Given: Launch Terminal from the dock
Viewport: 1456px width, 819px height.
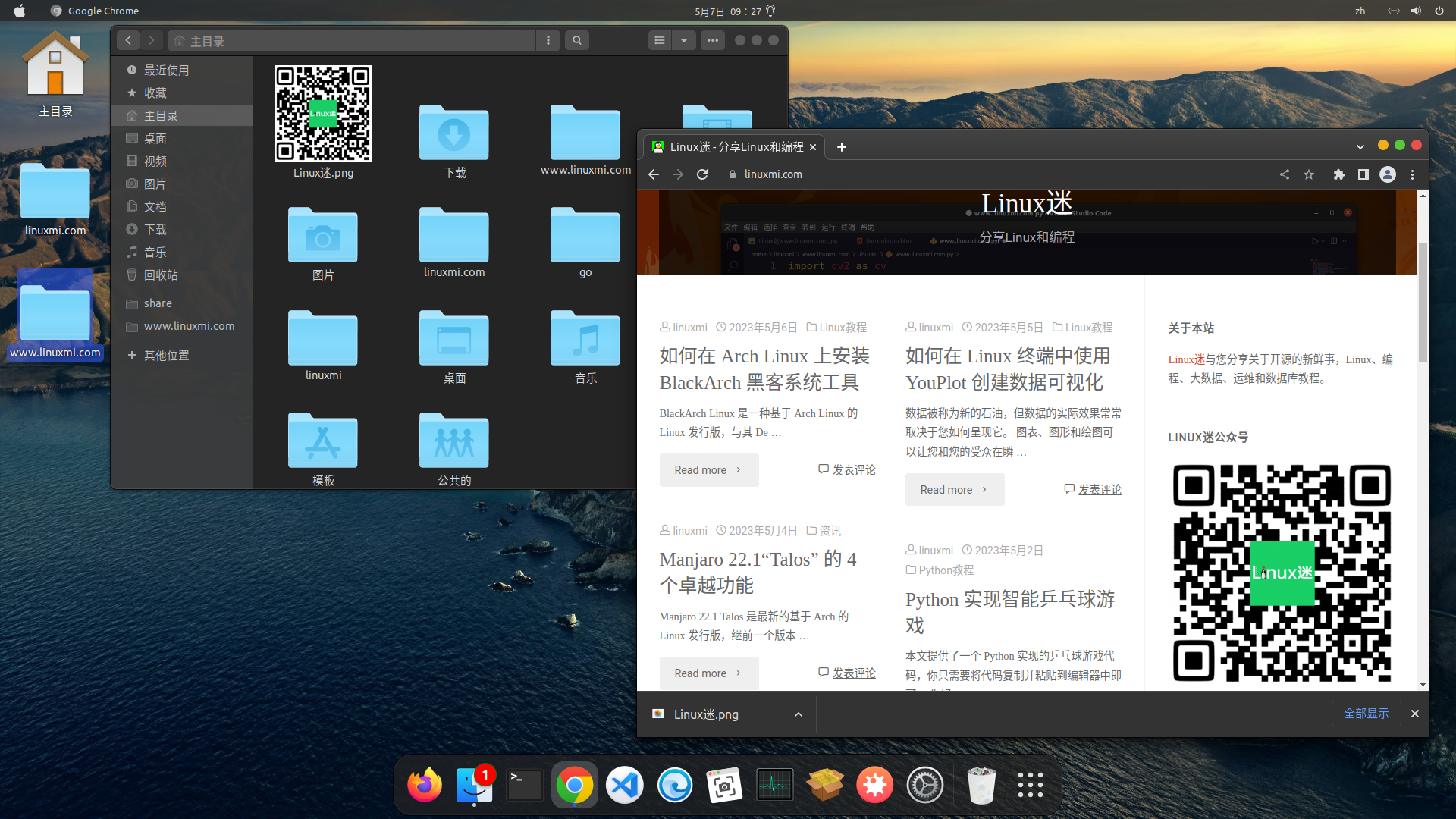Looking at the screenshot, I should (x=525, y=786).
